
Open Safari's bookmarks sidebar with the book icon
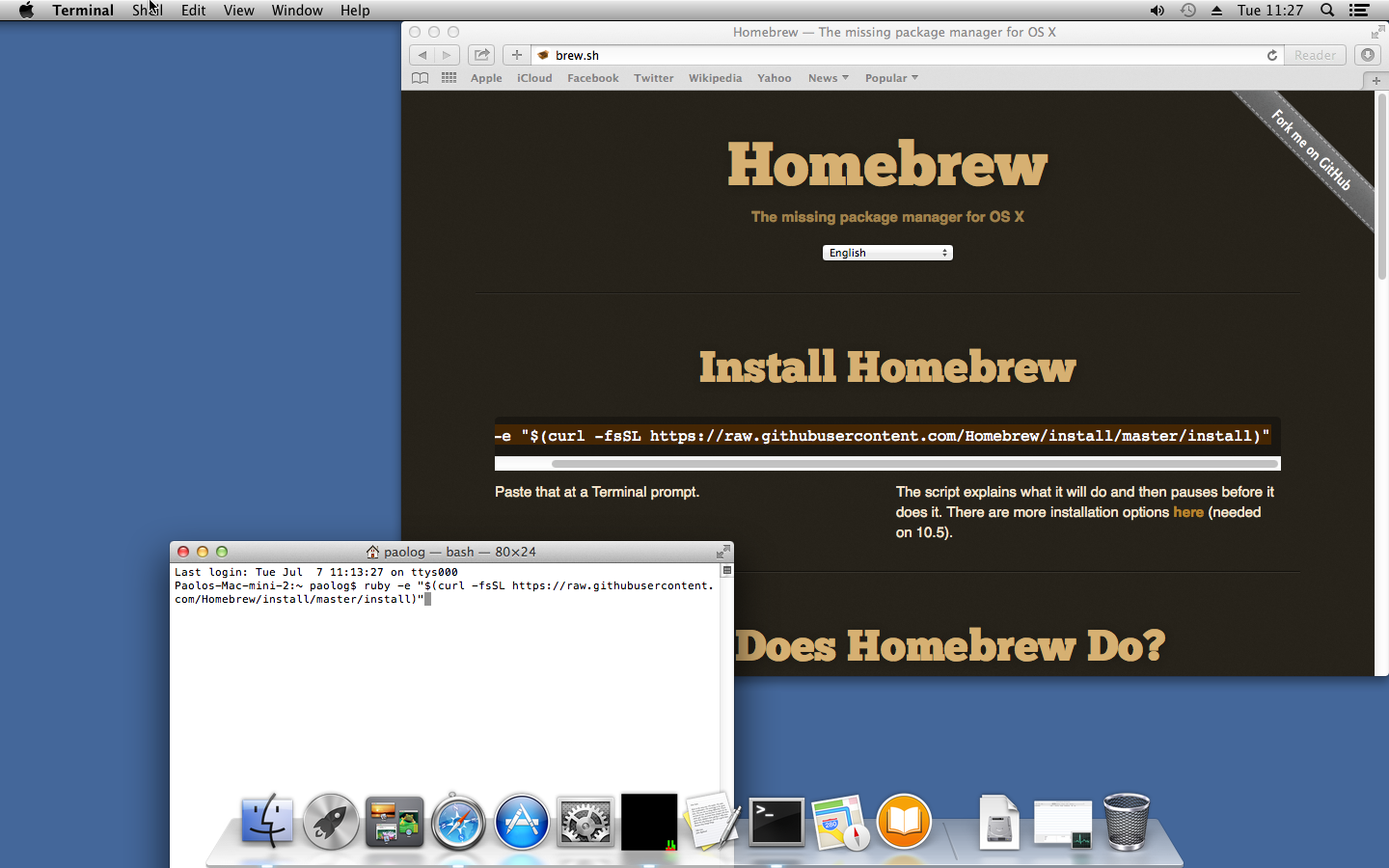tap(420, 78)
